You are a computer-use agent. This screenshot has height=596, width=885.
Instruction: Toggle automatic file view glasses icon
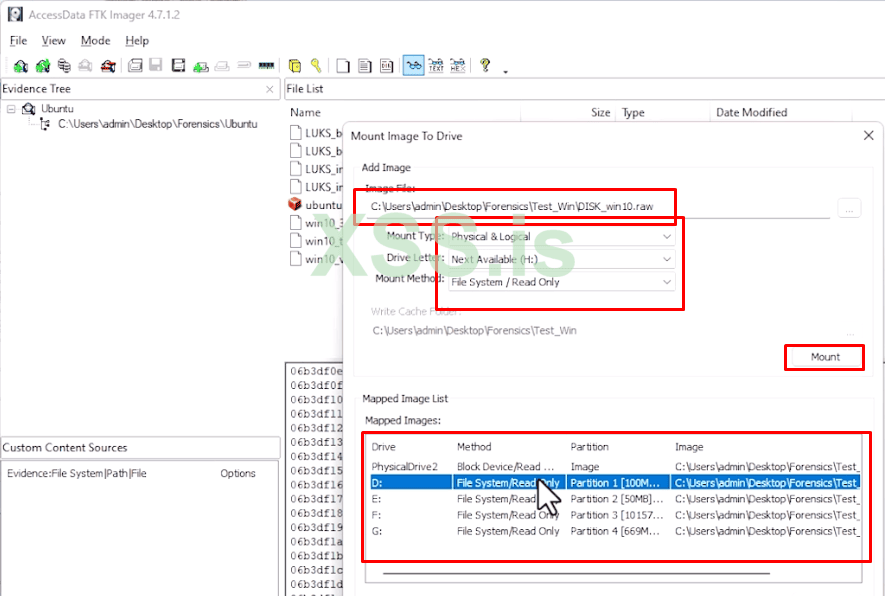pyautogui.click(x=414, y=66)
